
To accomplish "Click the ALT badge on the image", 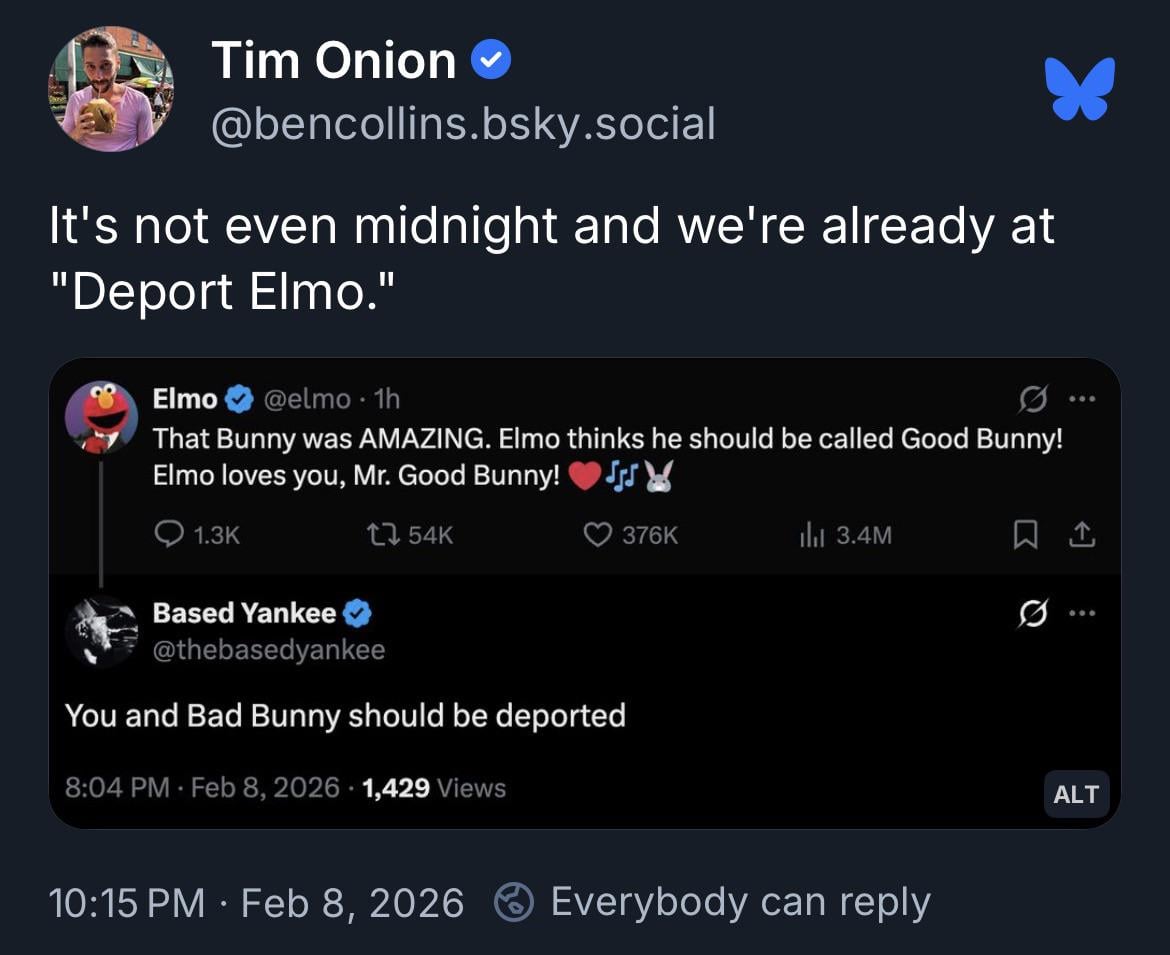I will pos(1076,794).
